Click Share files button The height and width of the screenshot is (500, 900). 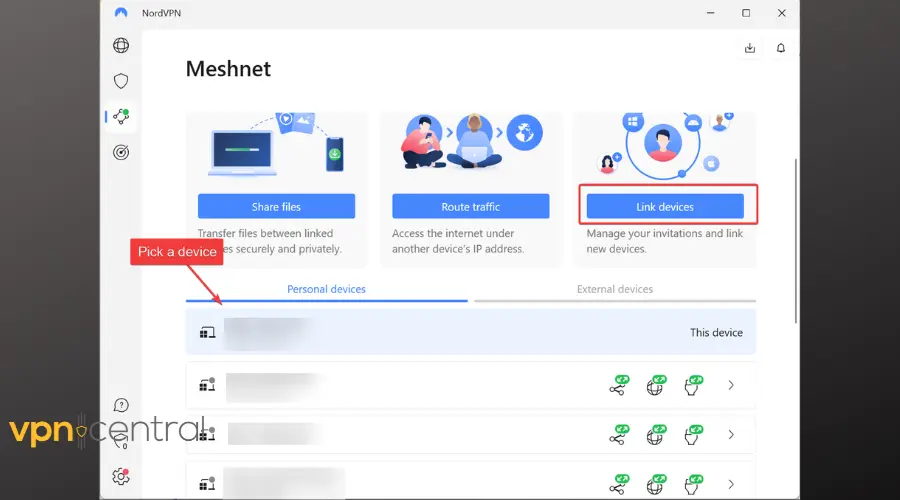point(276,206)
